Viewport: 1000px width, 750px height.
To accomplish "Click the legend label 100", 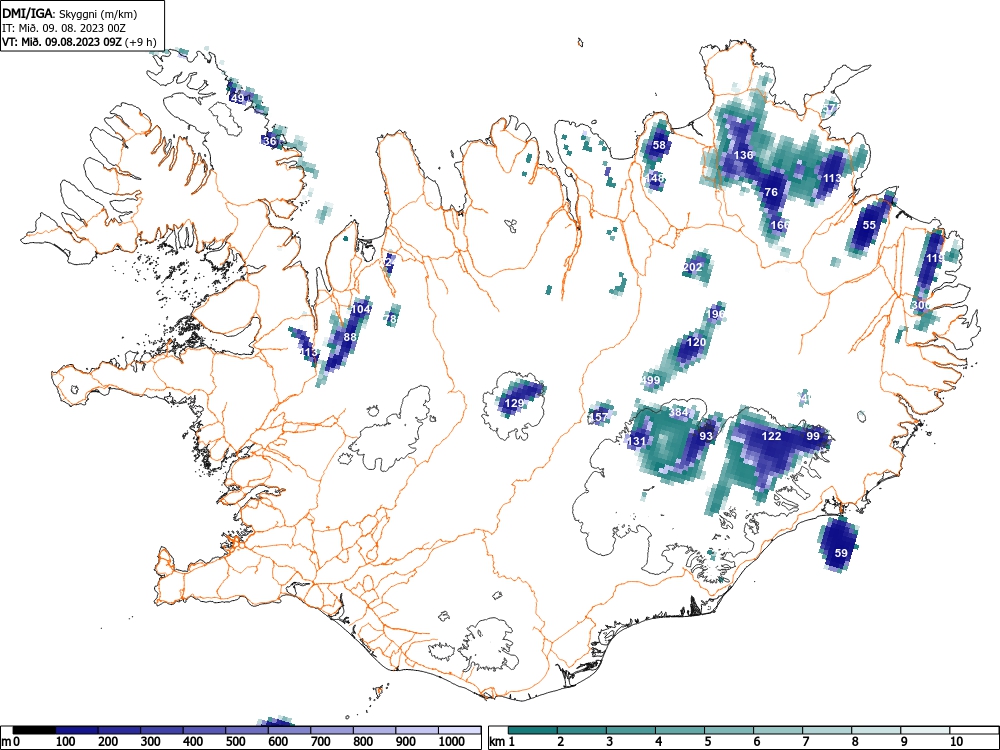I will pos(65,741).
